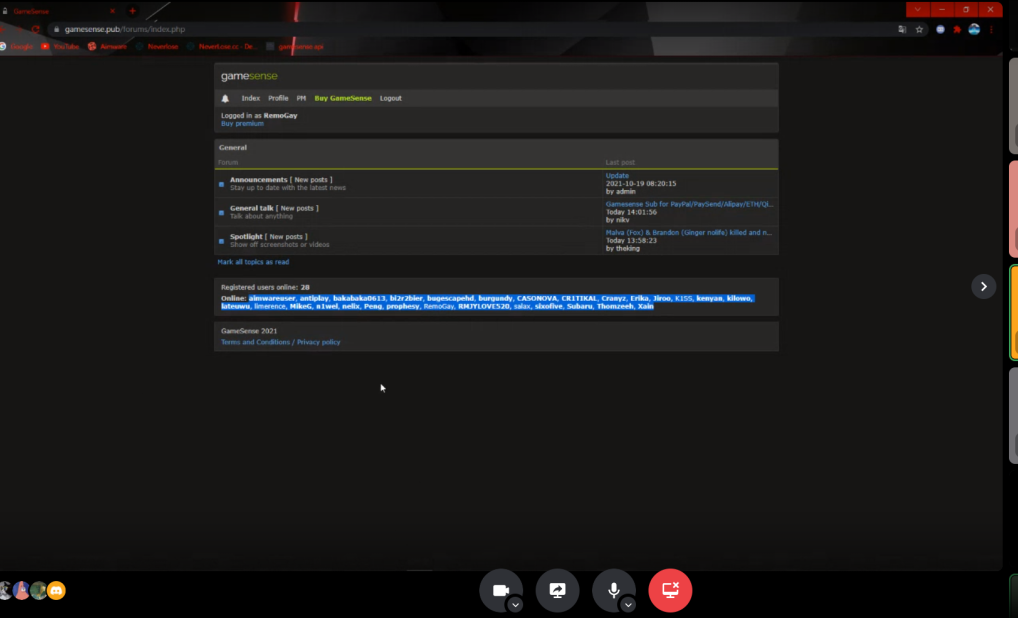The height and width of the screenshot is (618, 1018).
Task: Click the General talk forum status icon
Action: (x=221, y=213)
